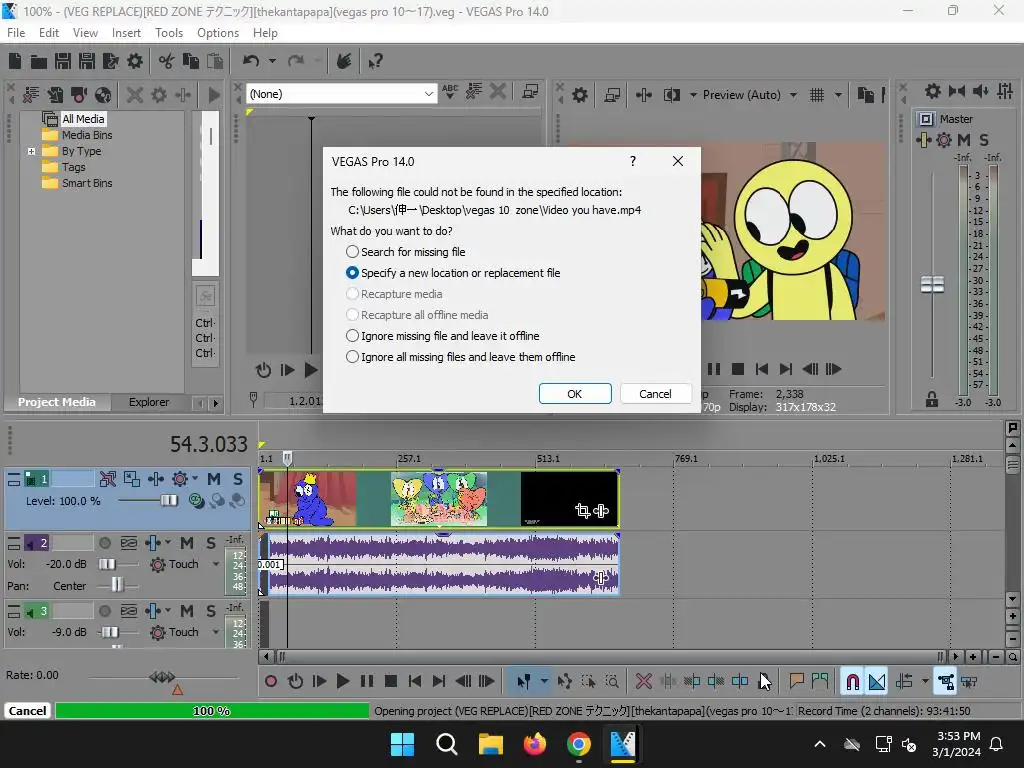The height and width of the screenshot is (768, 1024).
Task: Open the File menu
Action: [16, 33]
